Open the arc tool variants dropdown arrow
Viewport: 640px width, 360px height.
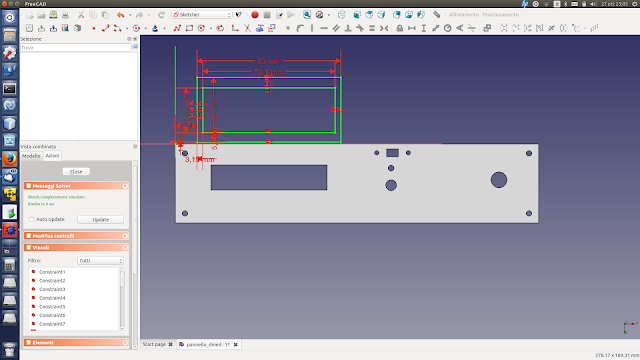click(127, 29)
